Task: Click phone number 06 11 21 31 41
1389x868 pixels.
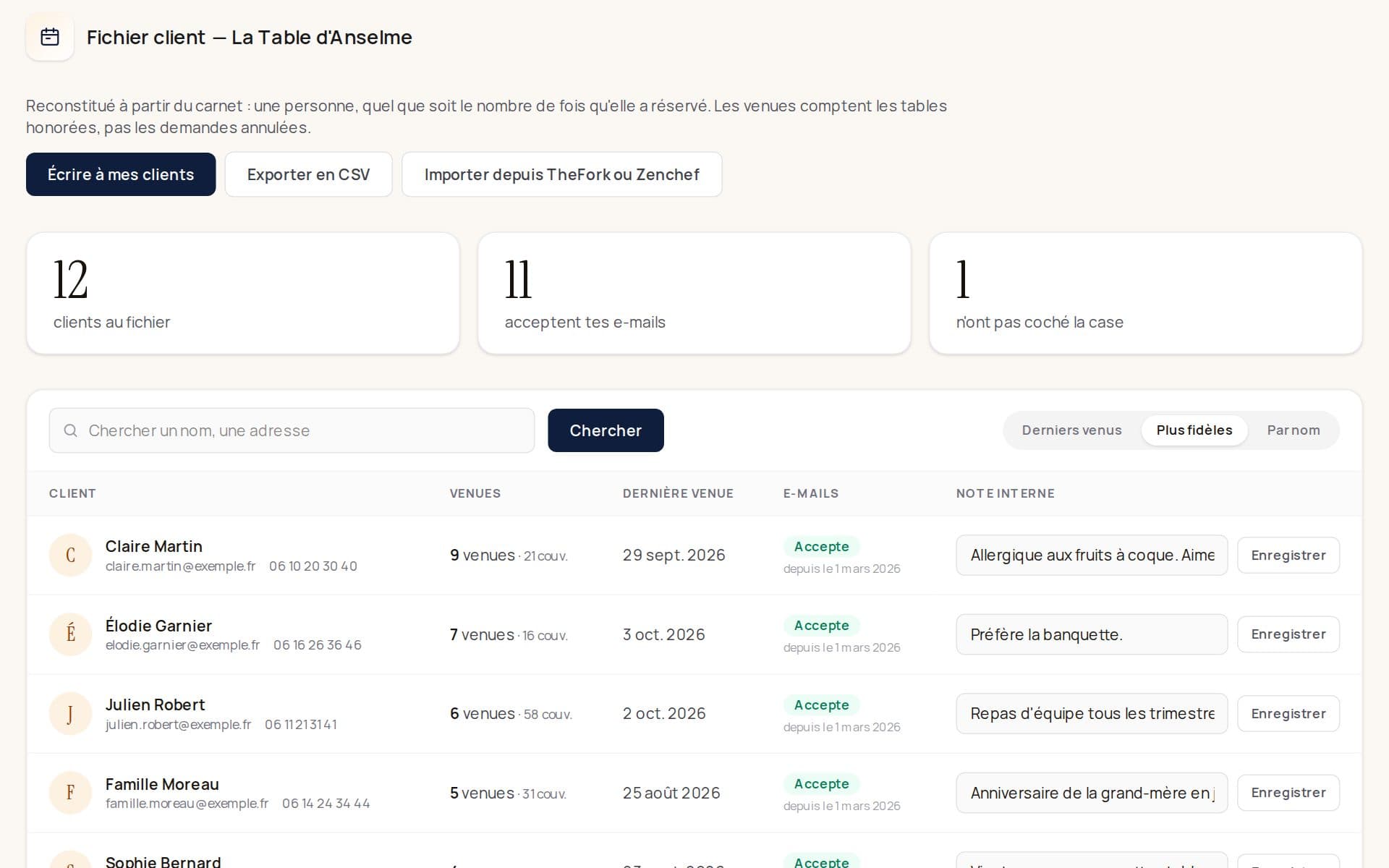Action: 301,724
